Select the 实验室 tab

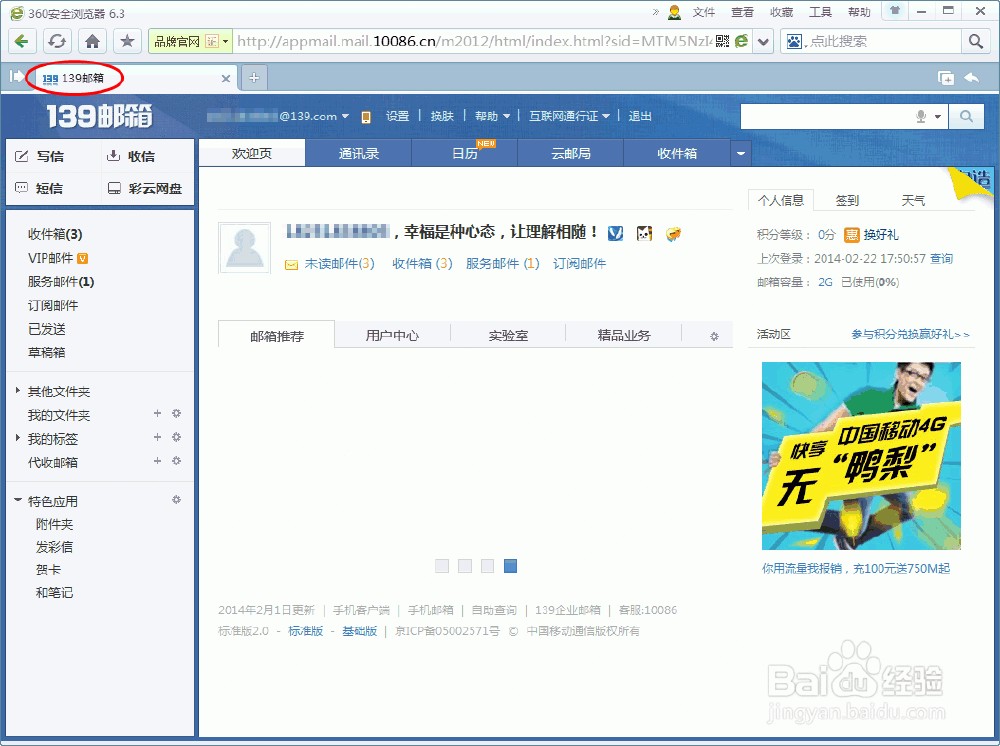tap(508, 335)
